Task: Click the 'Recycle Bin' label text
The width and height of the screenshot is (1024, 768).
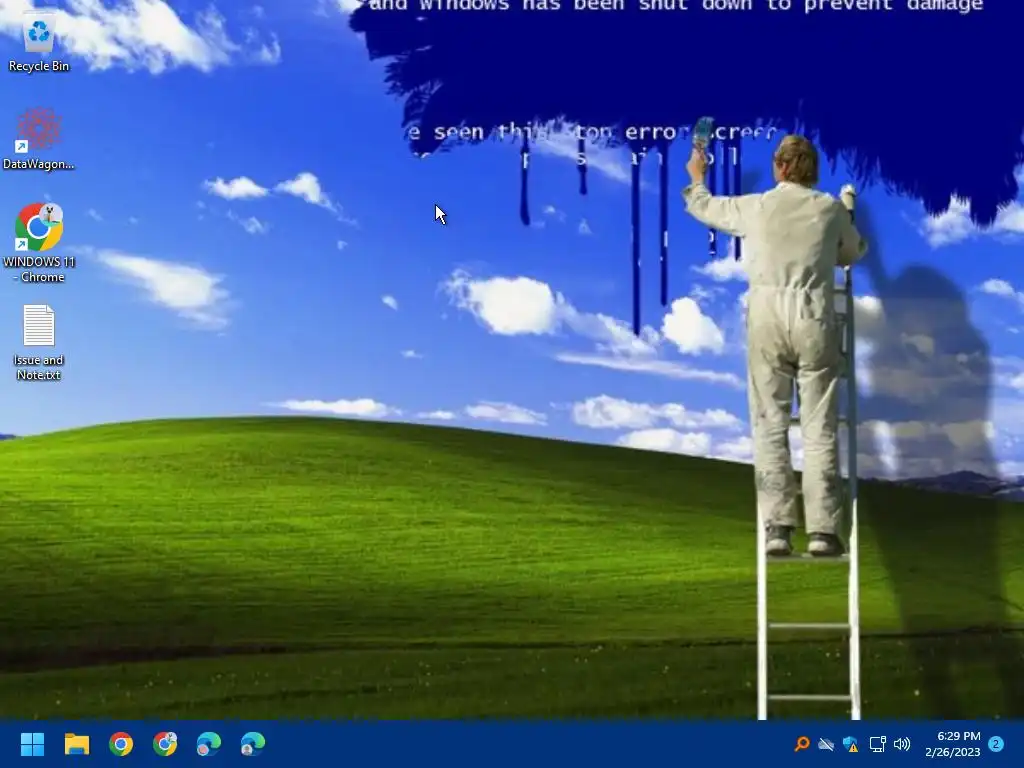Action: click(39, 66)
